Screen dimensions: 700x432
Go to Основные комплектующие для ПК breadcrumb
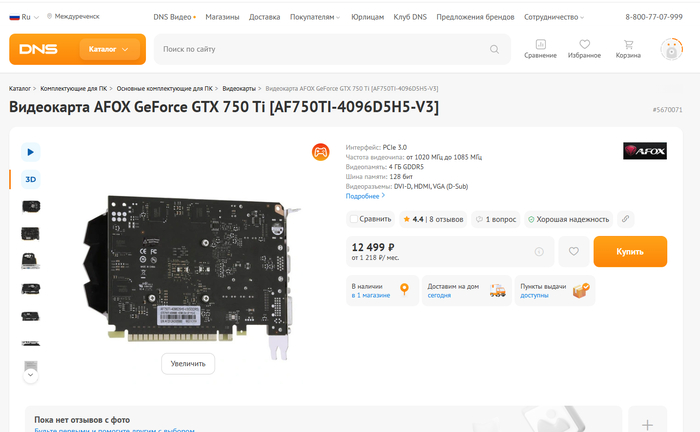pyautogui.click(x=165, y=88)
